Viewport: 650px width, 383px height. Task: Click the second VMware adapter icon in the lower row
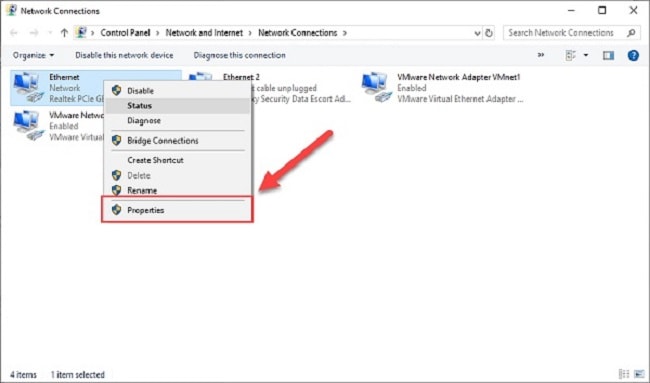point(28,126)
